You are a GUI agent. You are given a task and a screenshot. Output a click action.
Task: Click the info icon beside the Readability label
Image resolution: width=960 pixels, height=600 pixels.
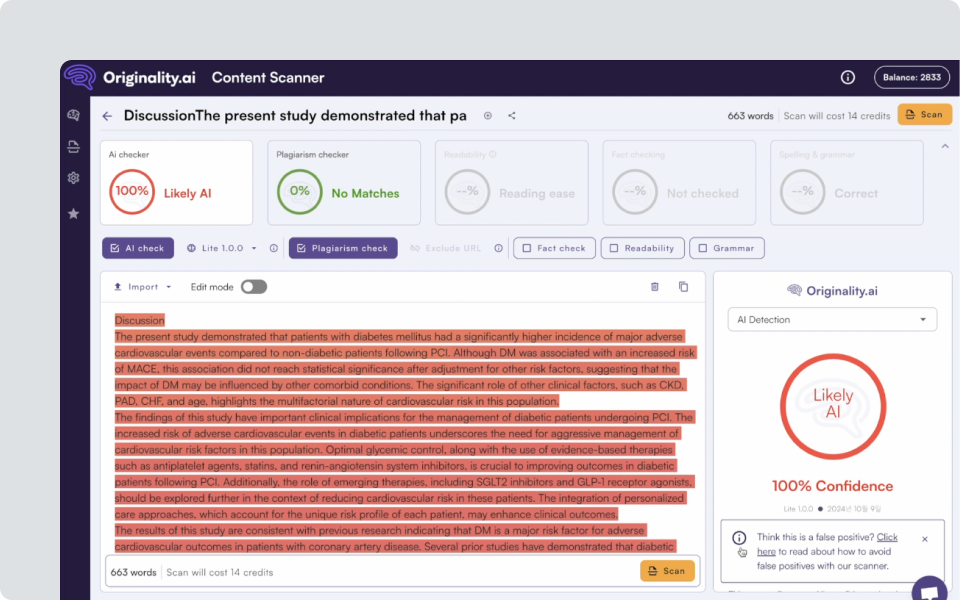493,154
